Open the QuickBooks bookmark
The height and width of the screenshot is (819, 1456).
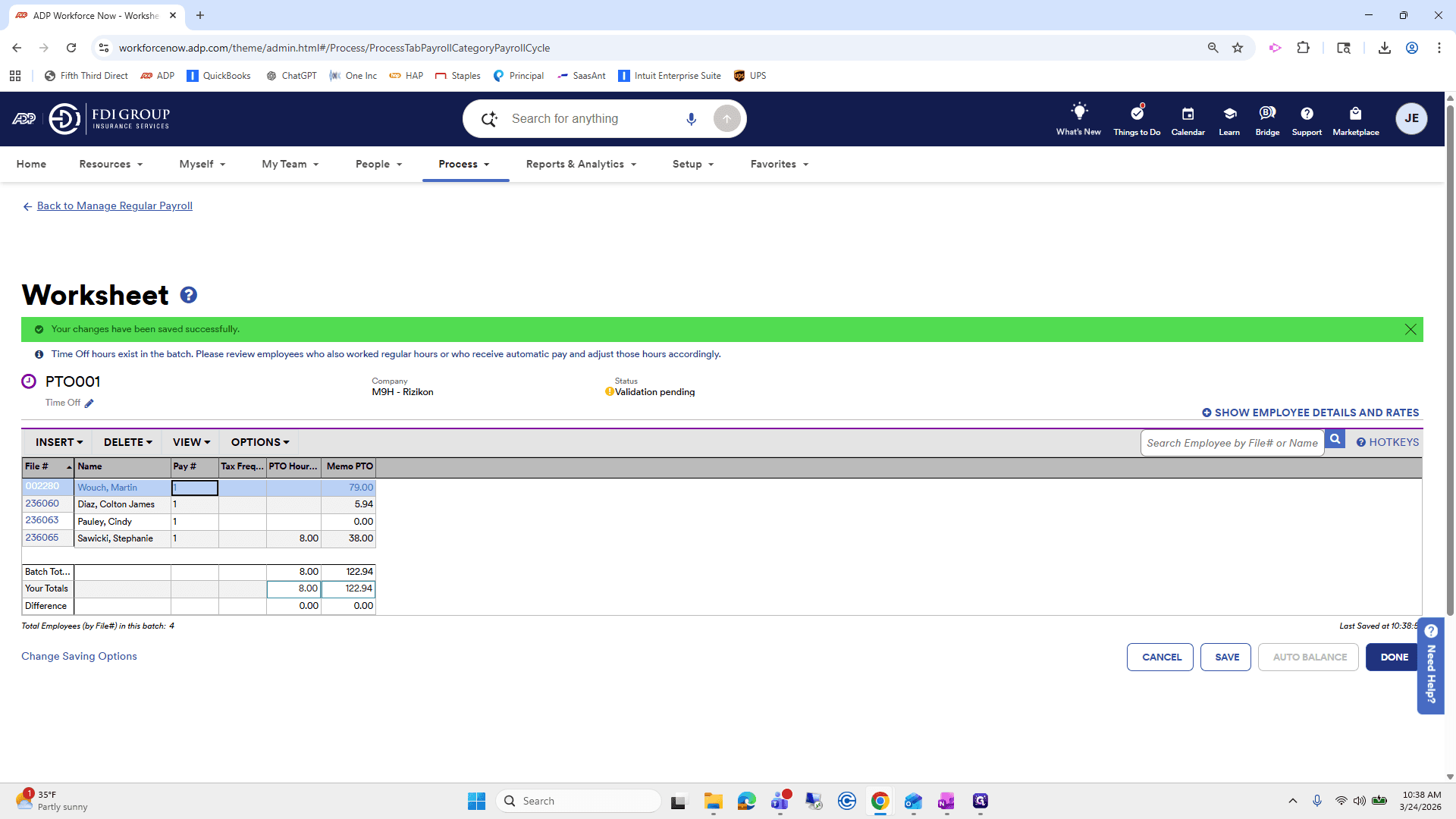tap(218, 76)
